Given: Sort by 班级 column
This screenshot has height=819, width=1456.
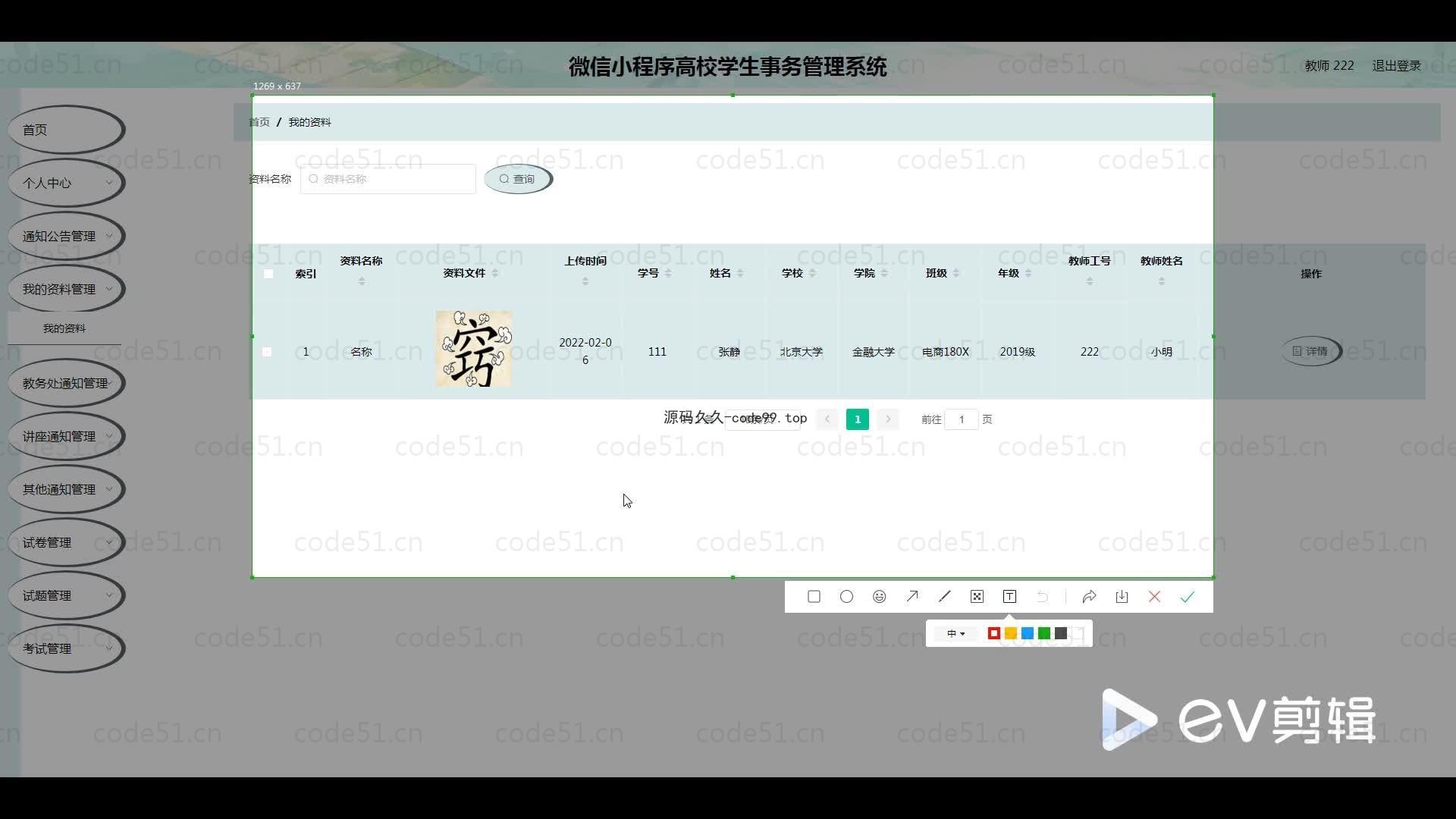Looking at the screenshot, I should click(955, 273).
